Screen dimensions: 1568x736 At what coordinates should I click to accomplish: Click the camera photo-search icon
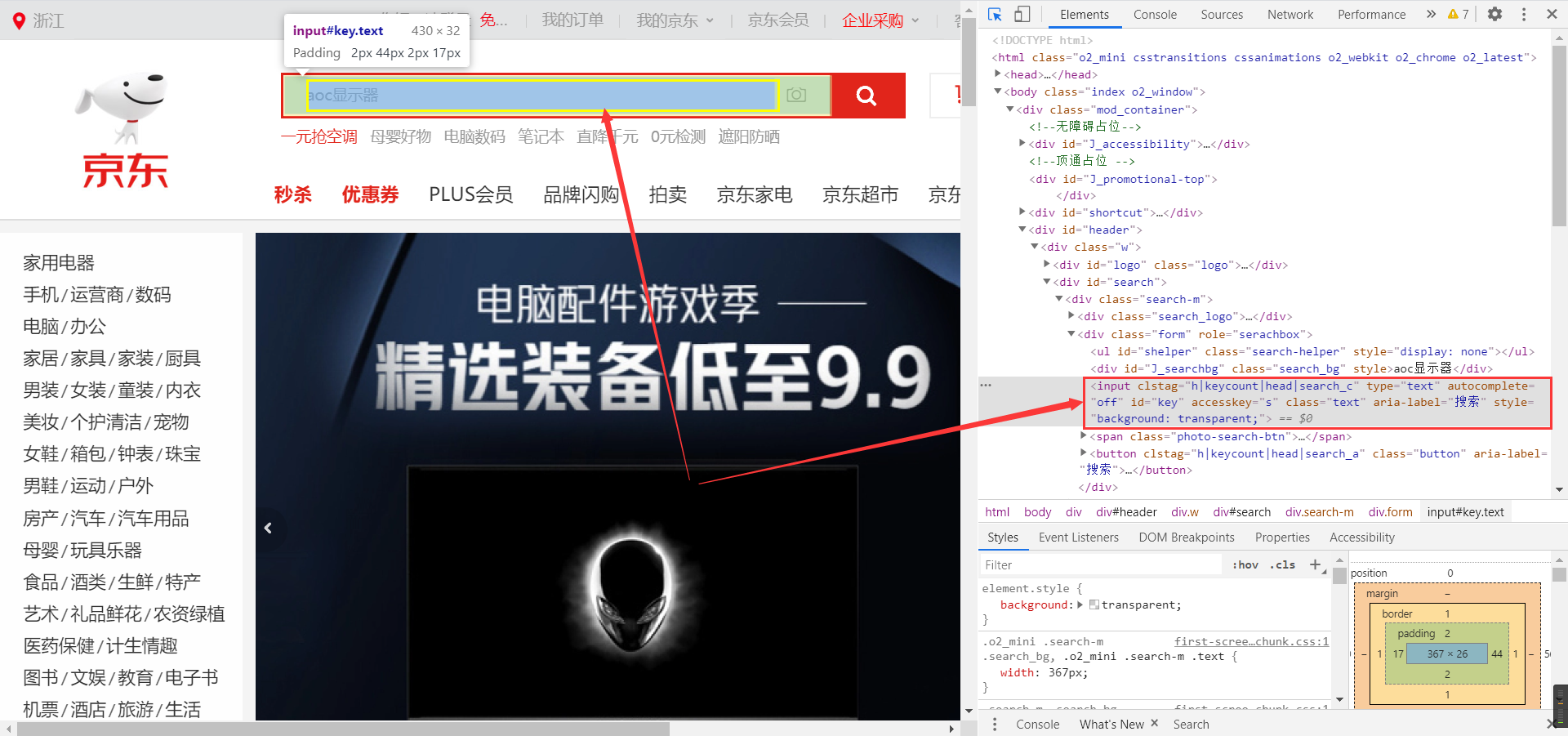click(796, 95)
